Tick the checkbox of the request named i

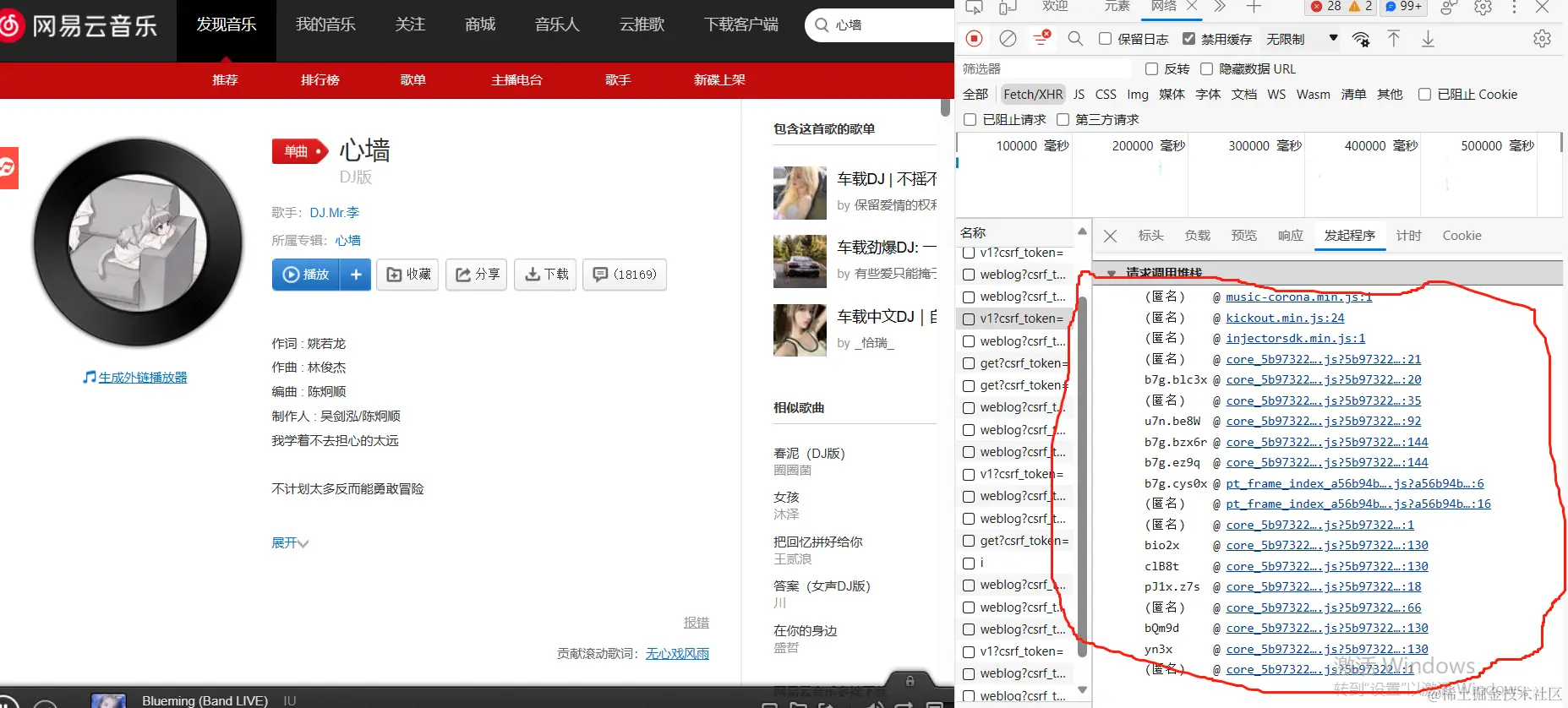(x=969, y=563)
